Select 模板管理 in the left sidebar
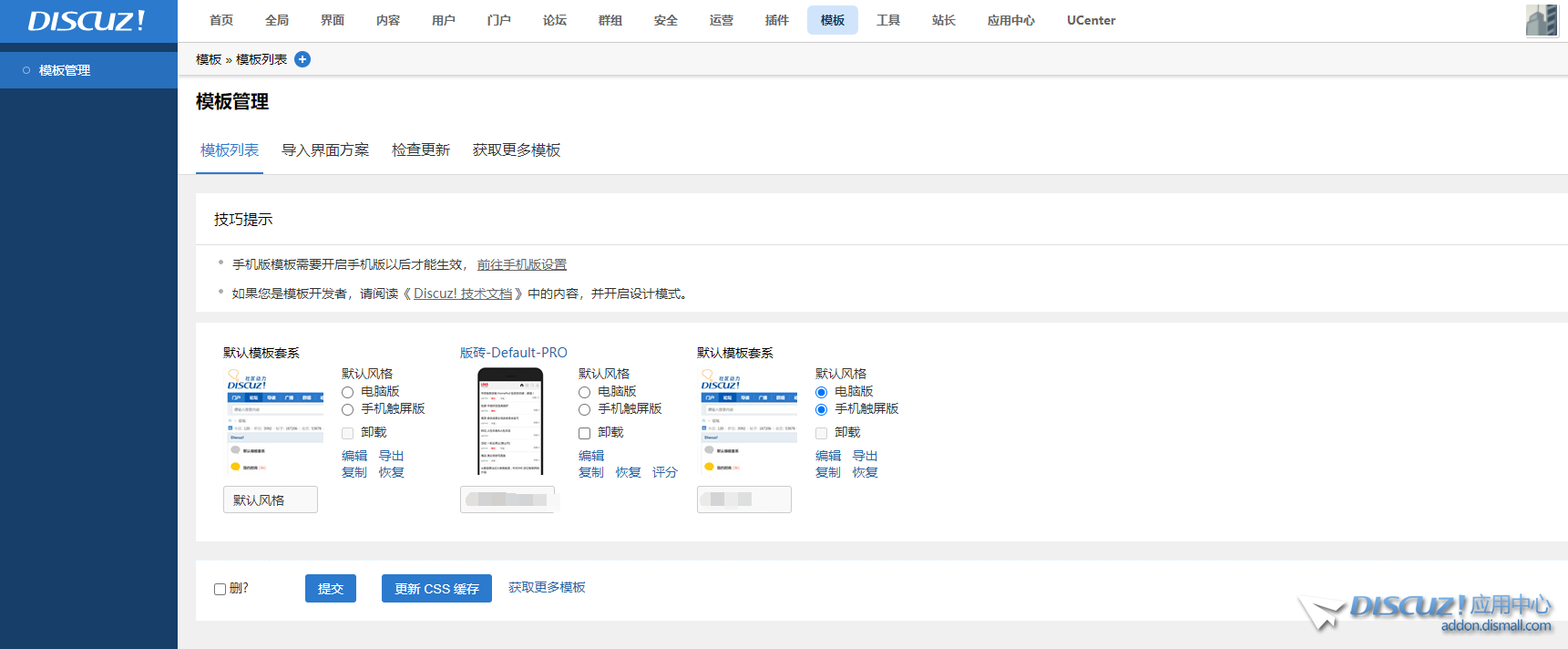 pos(88,70)
